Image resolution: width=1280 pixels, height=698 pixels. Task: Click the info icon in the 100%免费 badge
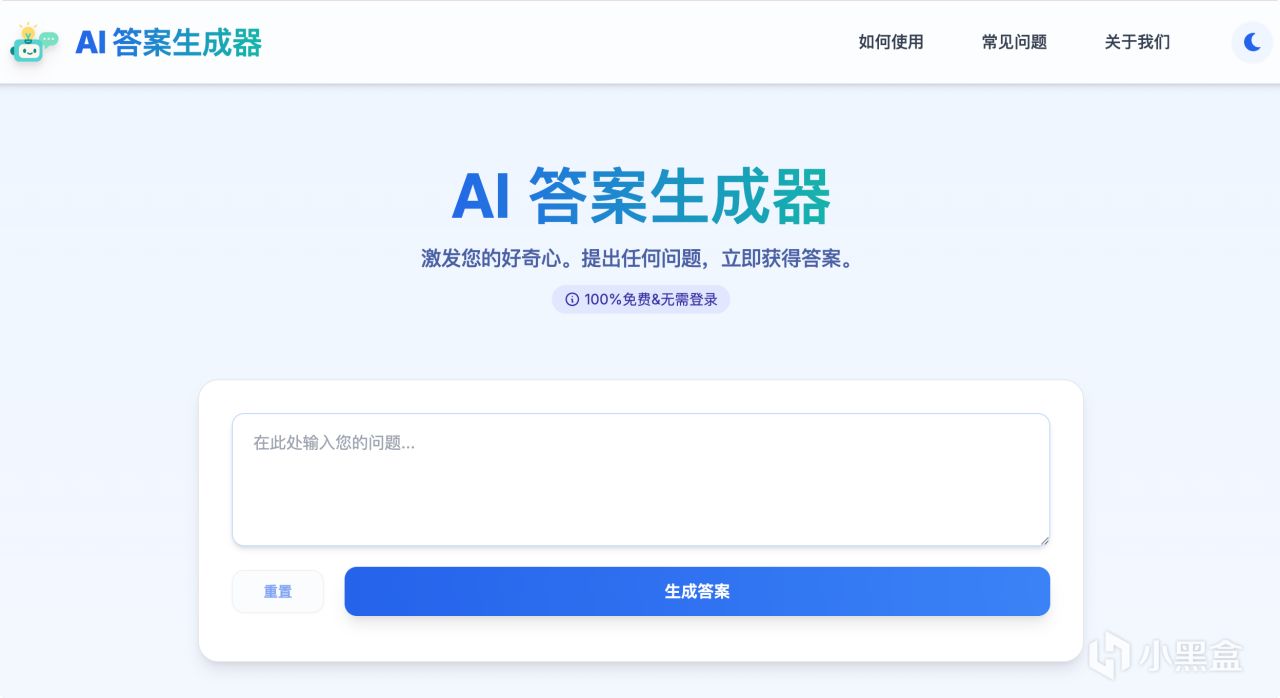coord(572,299)
